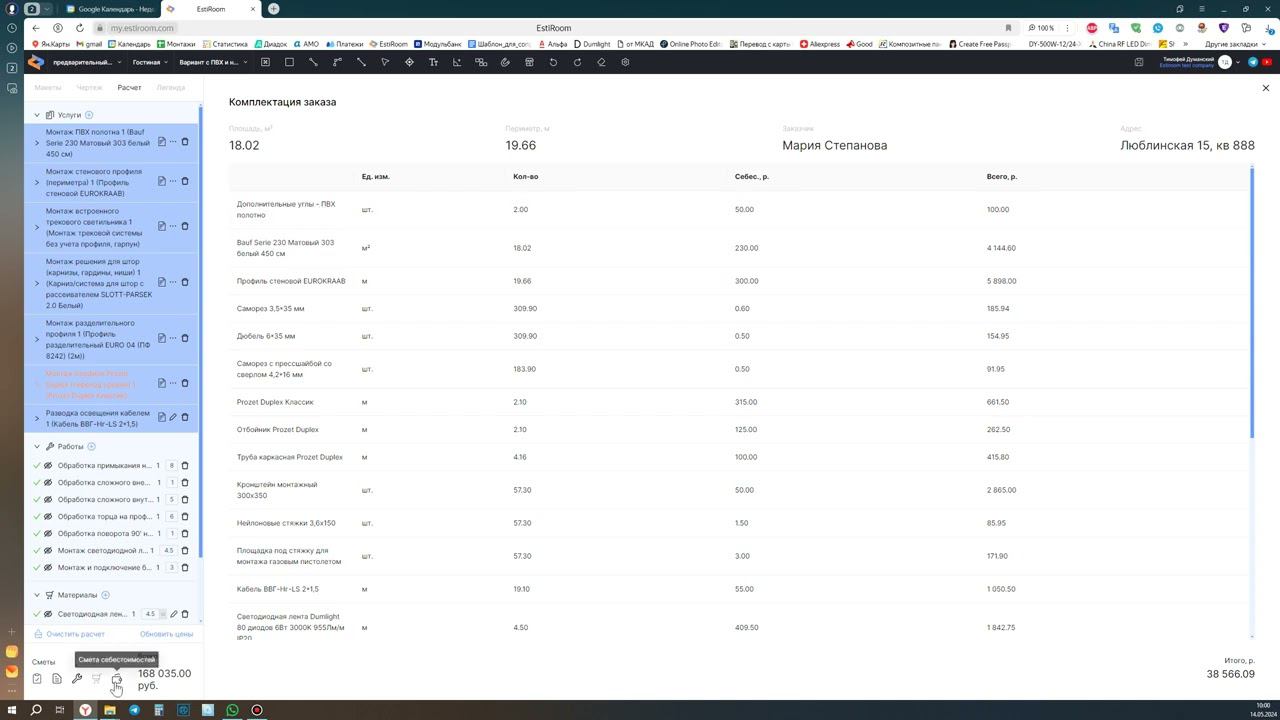Viewport: 1280px width, 720px height.
Task: Add a material with the plus next to Материалы
Action: click(105, 595)
